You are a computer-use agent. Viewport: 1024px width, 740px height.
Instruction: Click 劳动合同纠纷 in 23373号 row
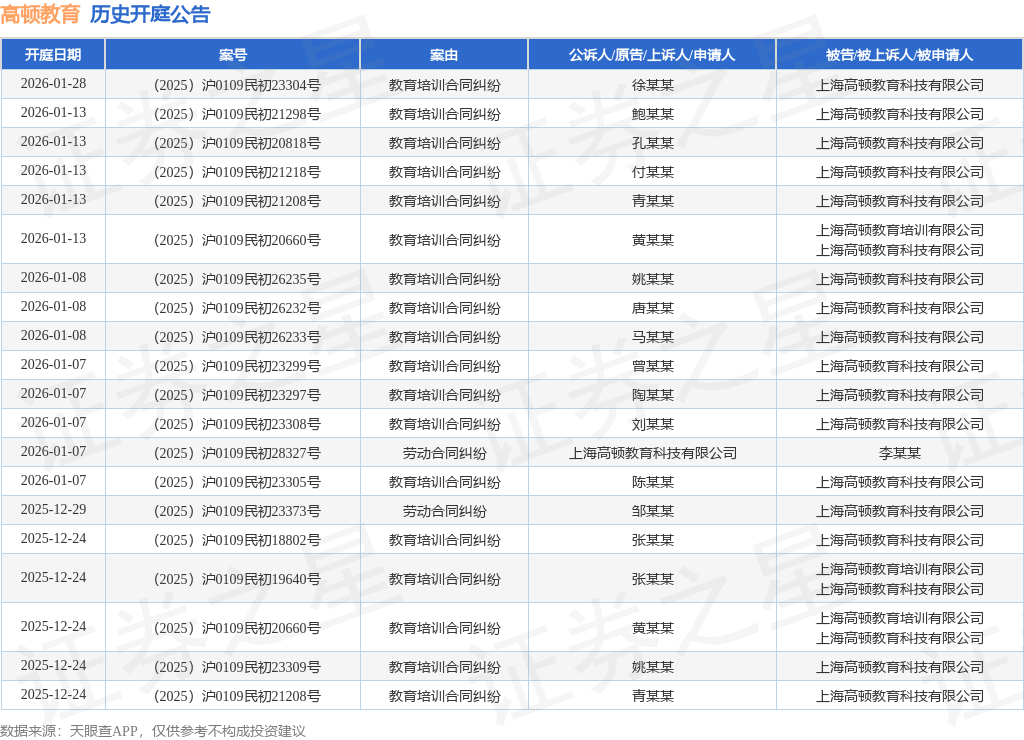point(444,511)
